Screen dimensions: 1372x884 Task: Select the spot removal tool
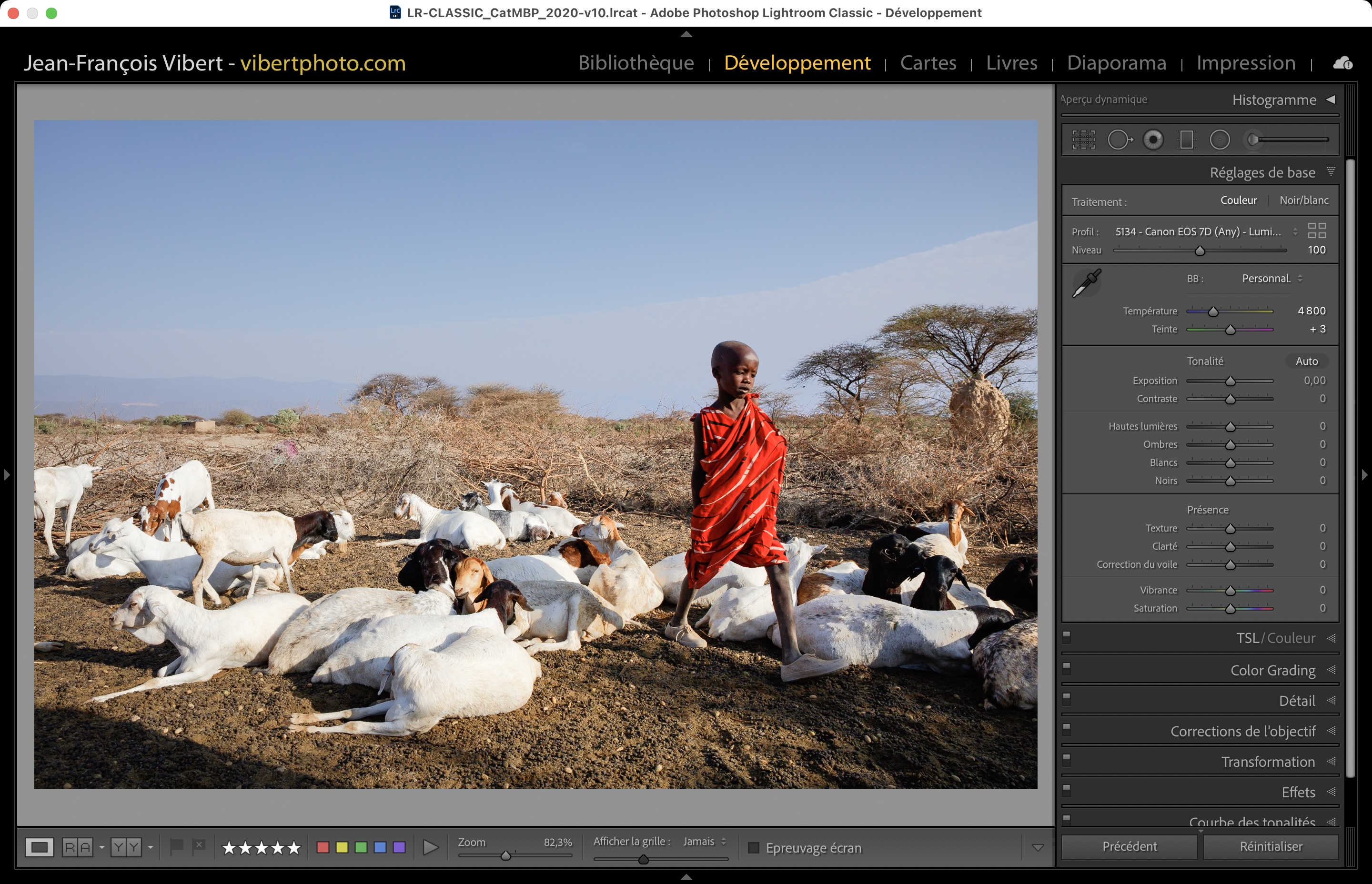(x=1119, y=140)
